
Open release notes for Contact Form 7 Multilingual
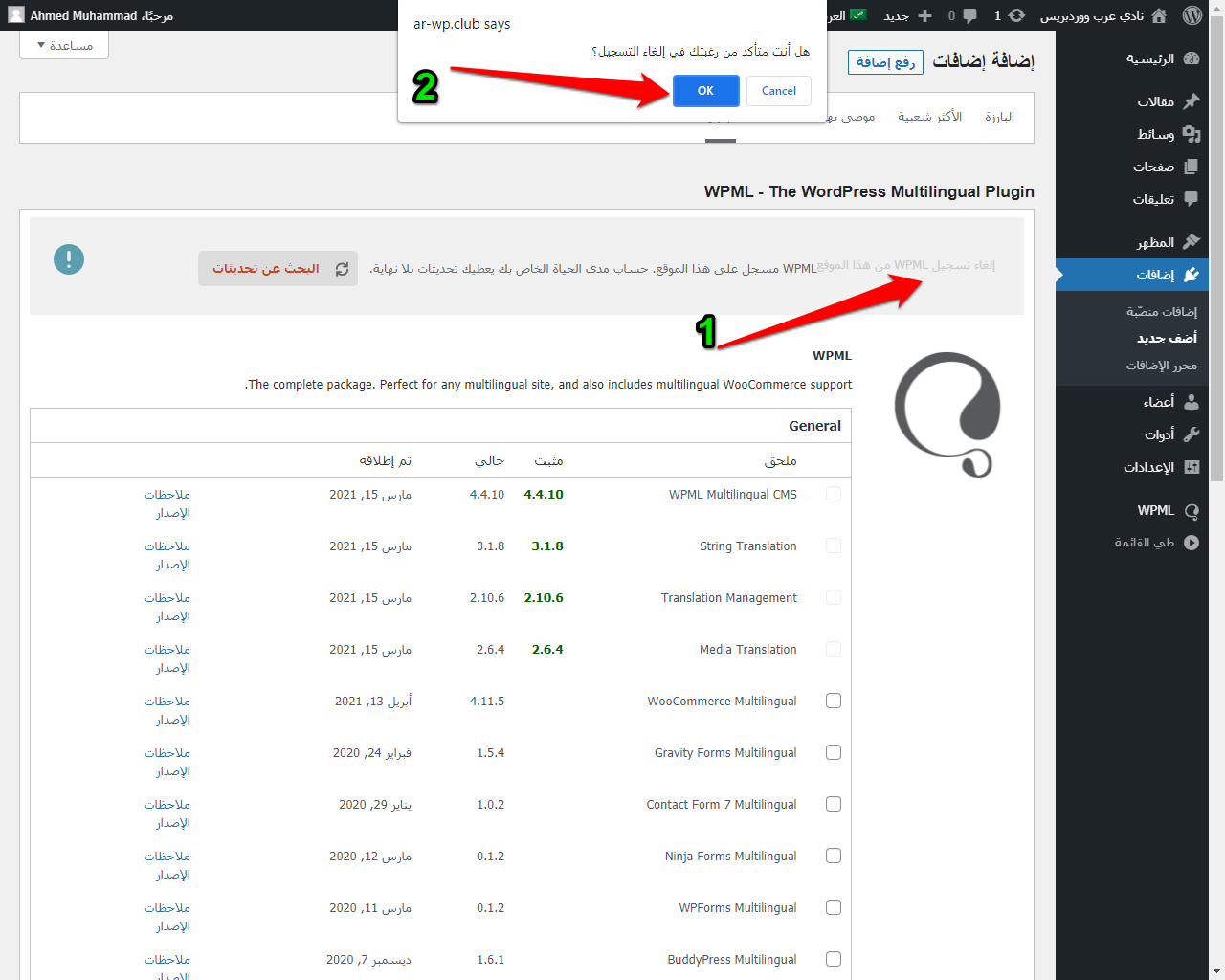167,813
